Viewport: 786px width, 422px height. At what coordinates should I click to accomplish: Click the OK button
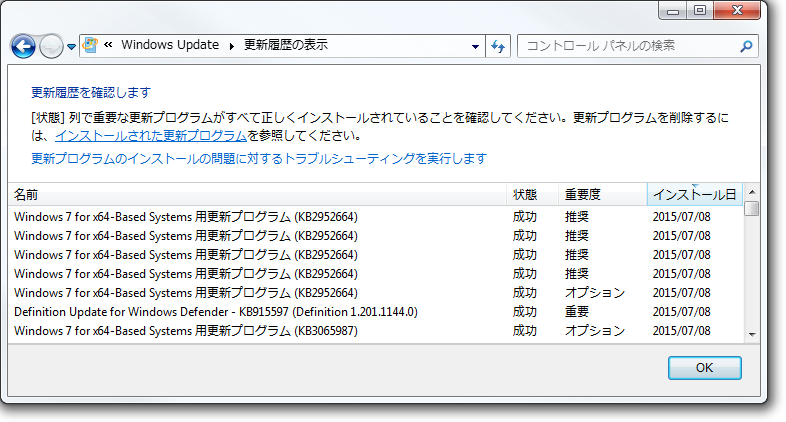click(x=704, y=367)
